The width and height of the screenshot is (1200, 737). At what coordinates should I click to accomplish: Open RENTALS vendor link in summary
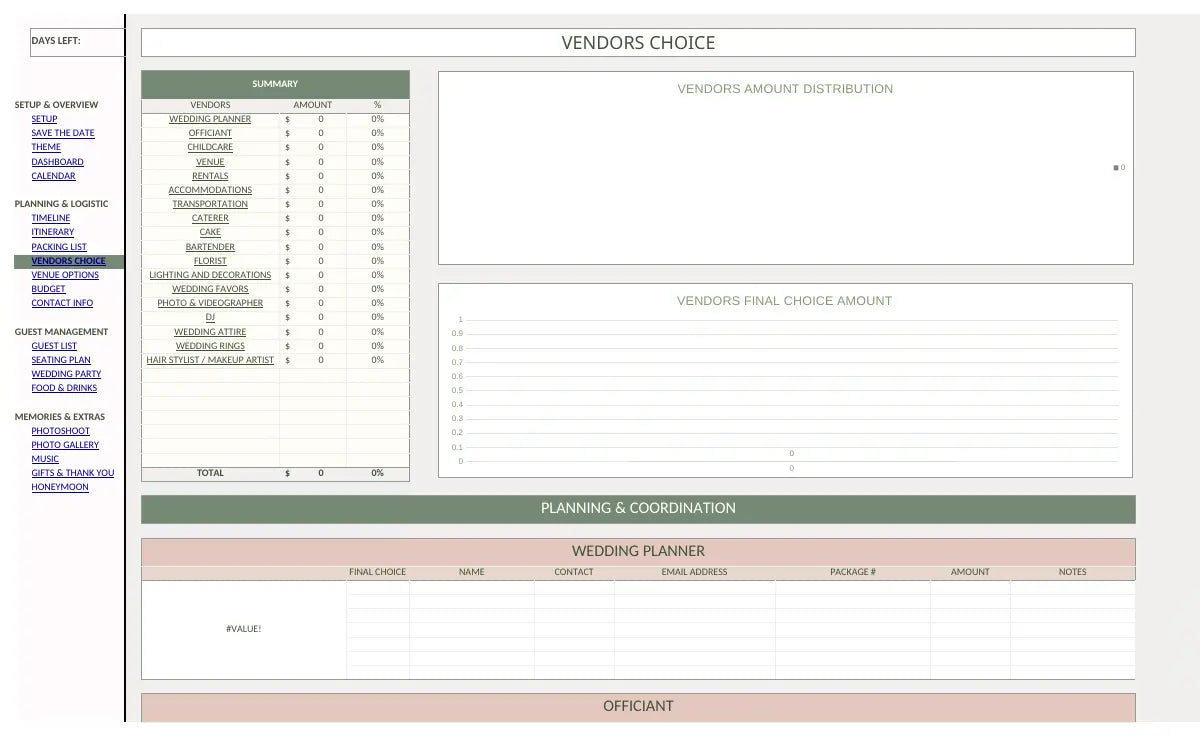point(210,176)
